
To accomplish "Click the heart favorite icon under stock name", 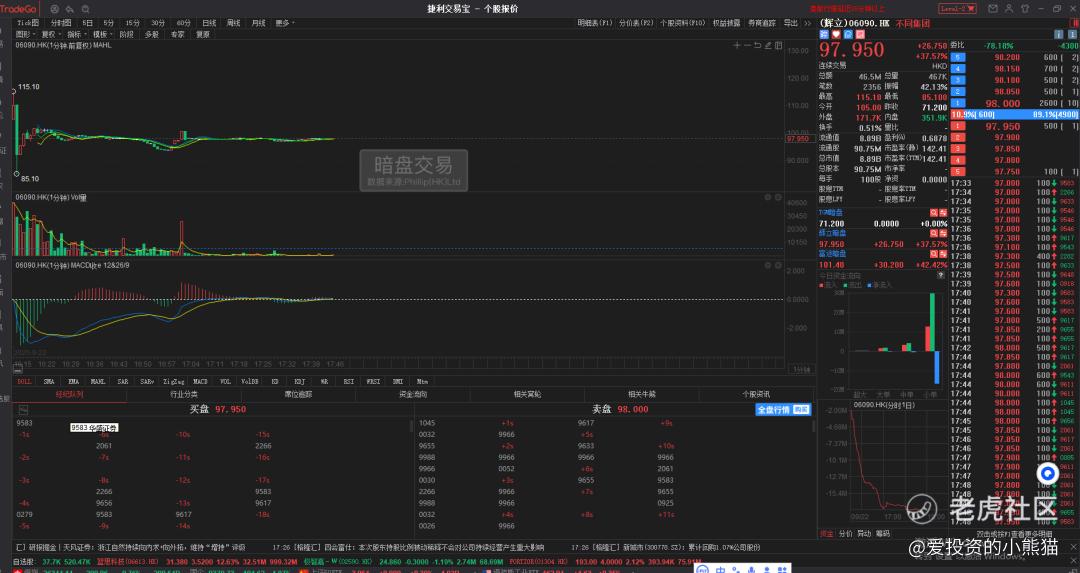I will coord(836,34).
